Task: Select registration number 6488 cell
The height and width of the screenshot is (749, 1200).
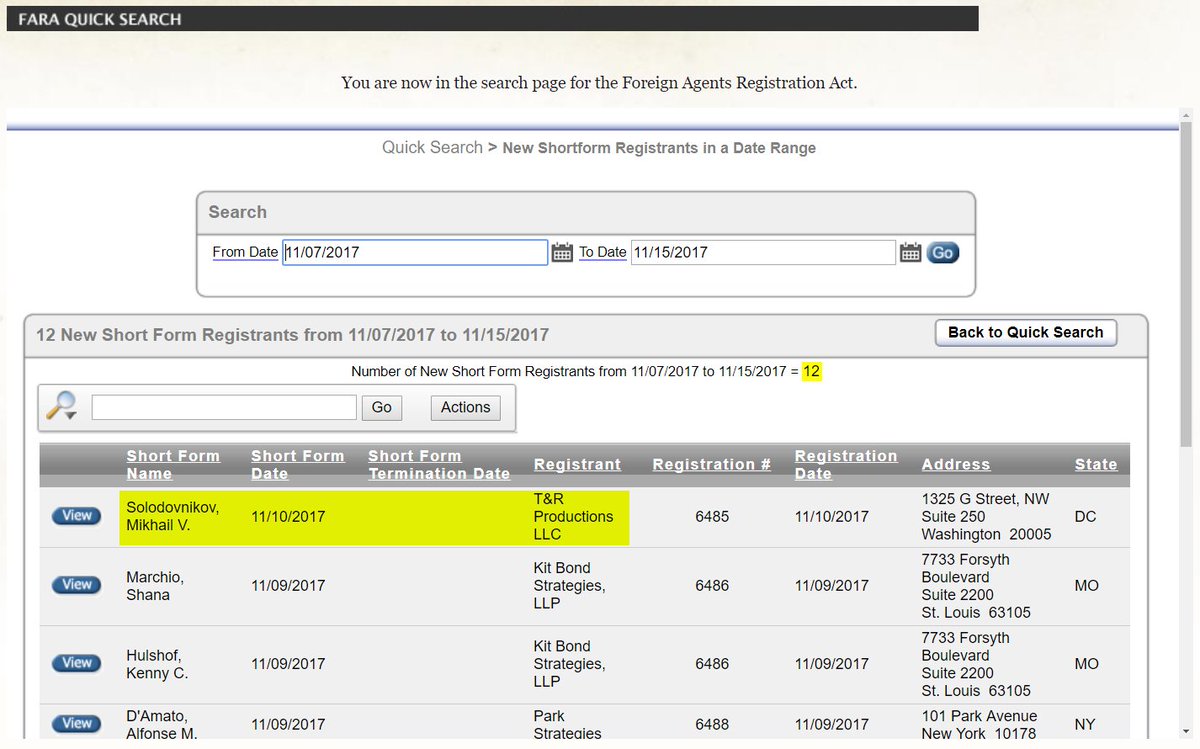Action: (x=712, y=724)
